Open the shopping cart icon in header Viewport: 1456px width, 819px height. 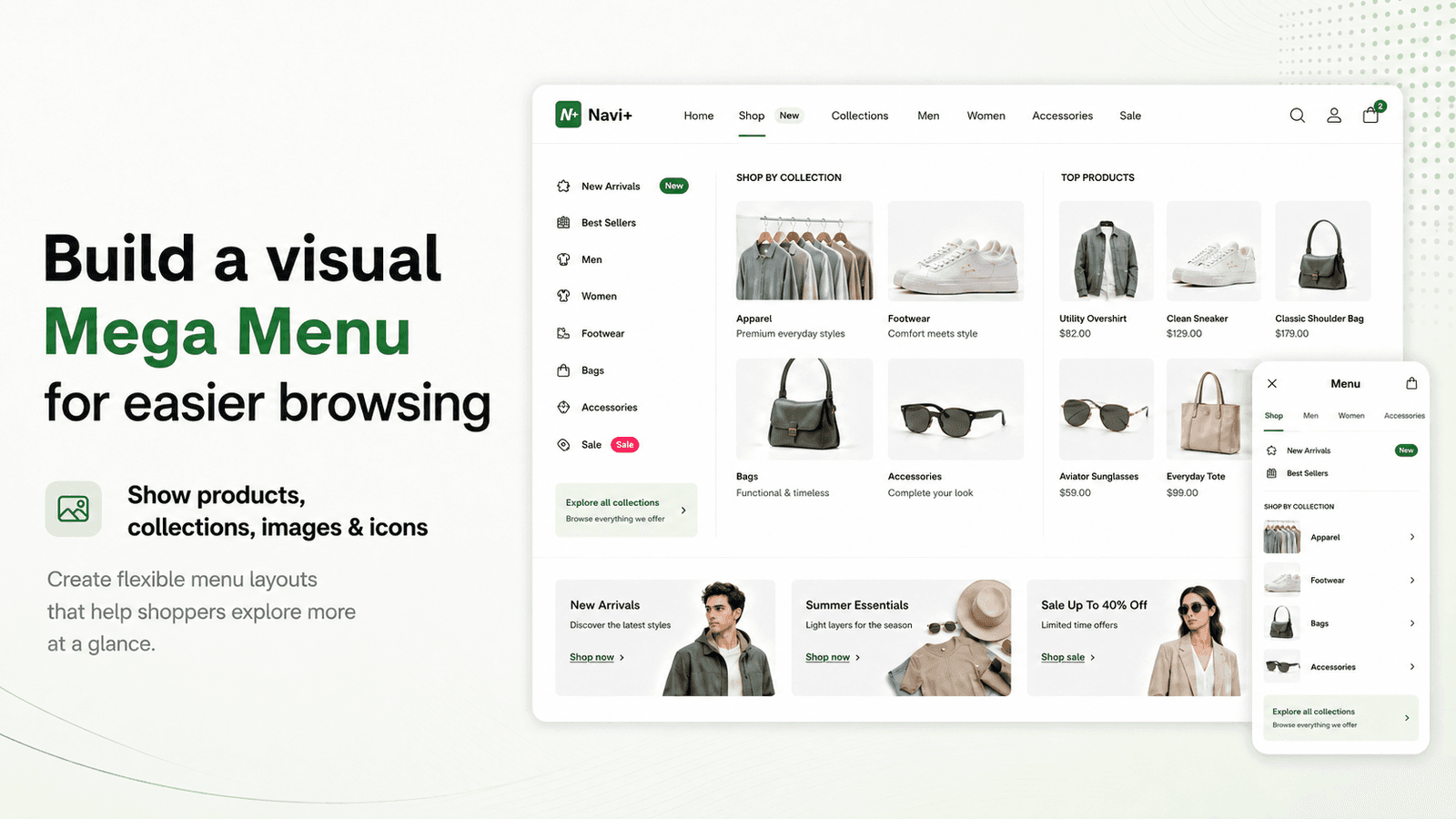coord(1371,116)
